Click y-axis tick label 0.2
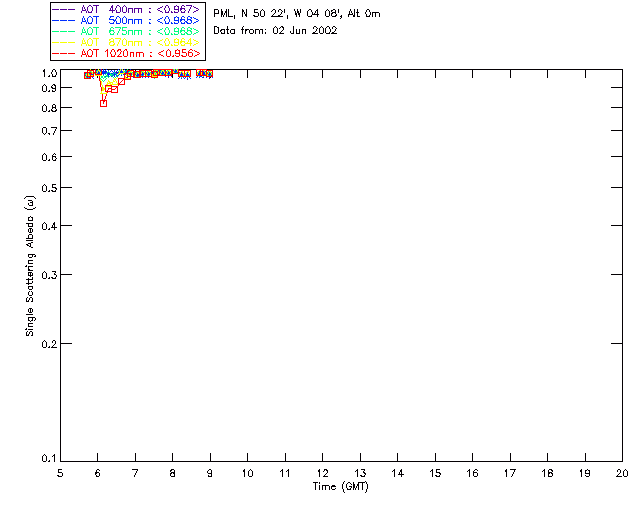The image size is (640, 512). pyautogui.click(x=49, y=344)
